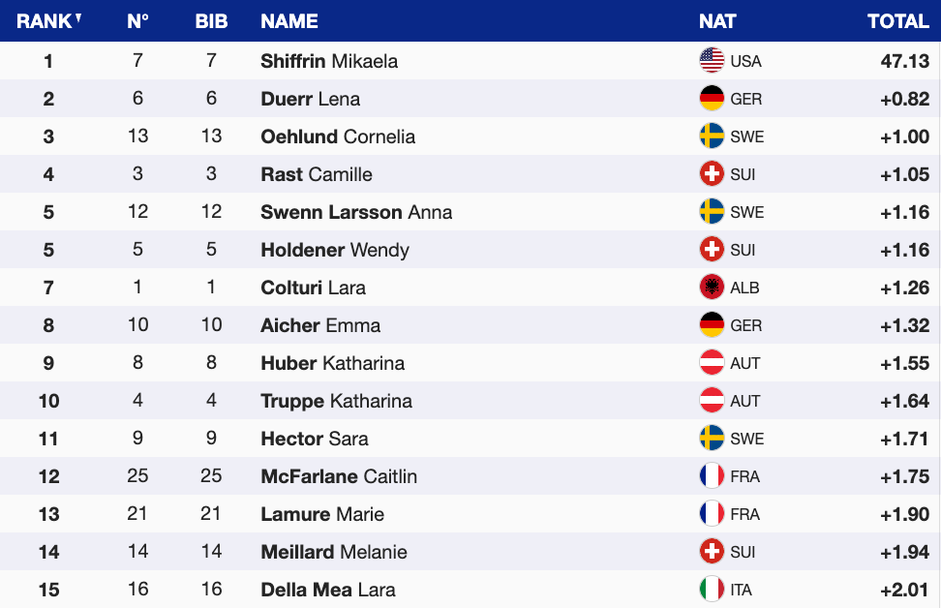
Task: Click the USA flag icon beside Shiffrin
Action: click(x=711, y=60)
